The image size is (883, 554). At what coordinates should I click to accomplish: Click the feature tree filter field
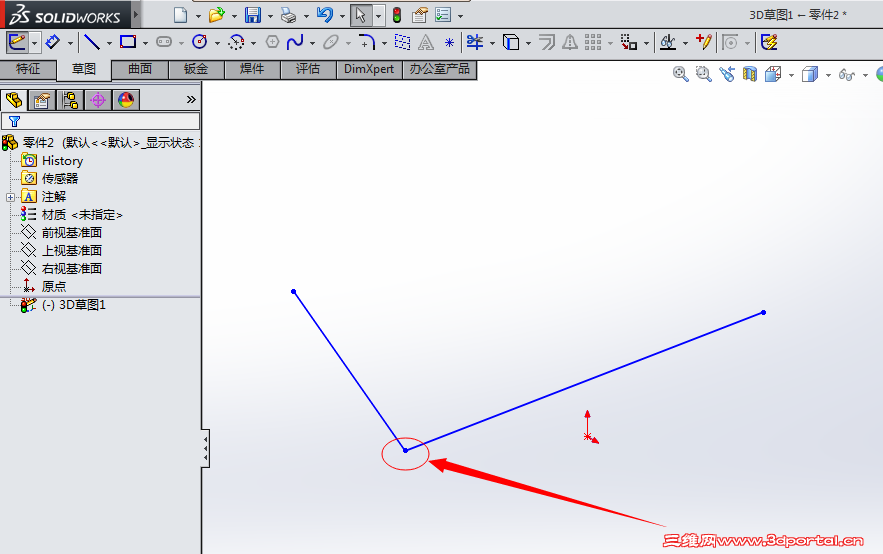click(101, 121)
